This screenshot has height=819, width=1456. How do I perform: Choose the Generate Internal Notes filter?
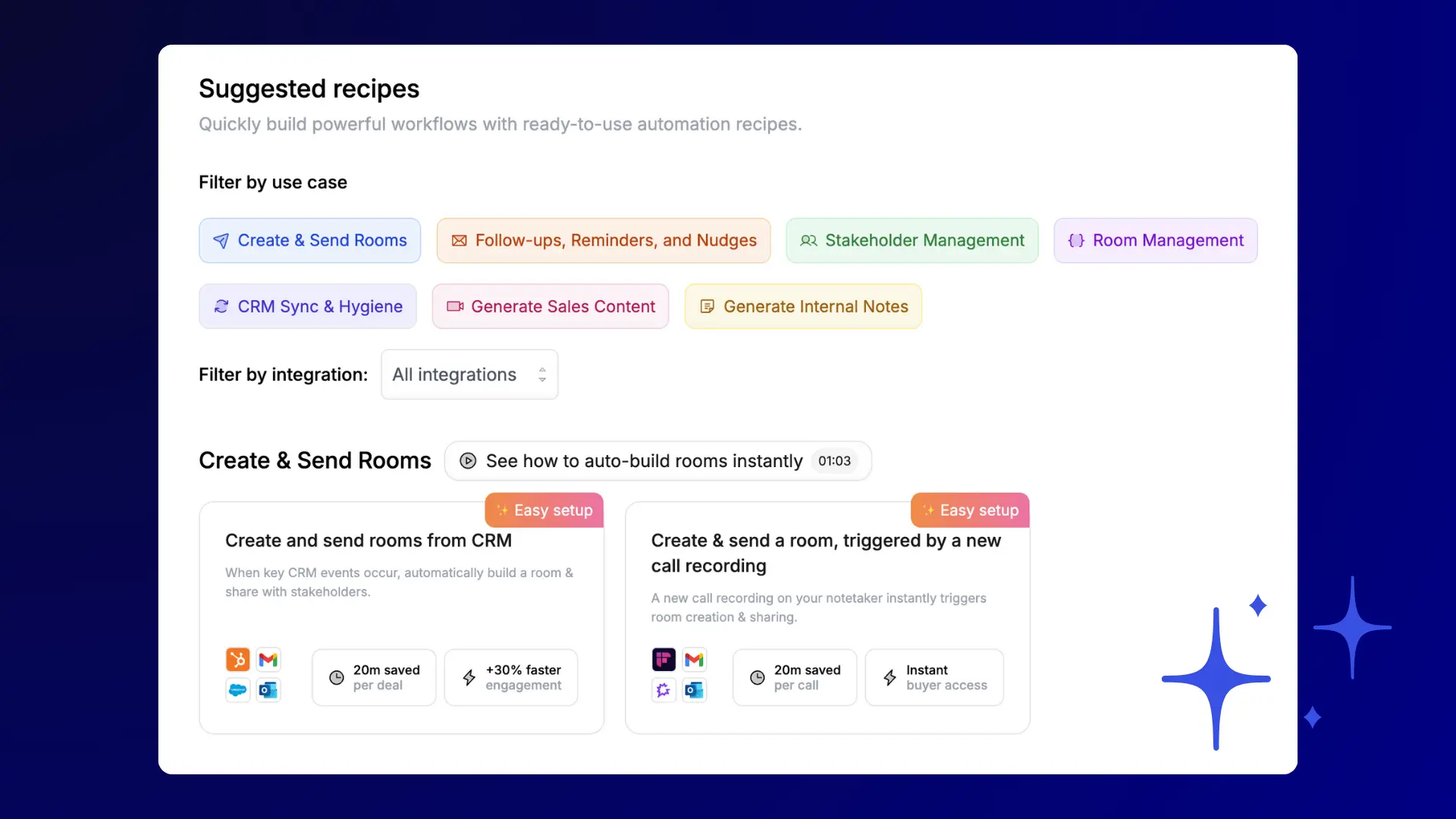(802, 306)
